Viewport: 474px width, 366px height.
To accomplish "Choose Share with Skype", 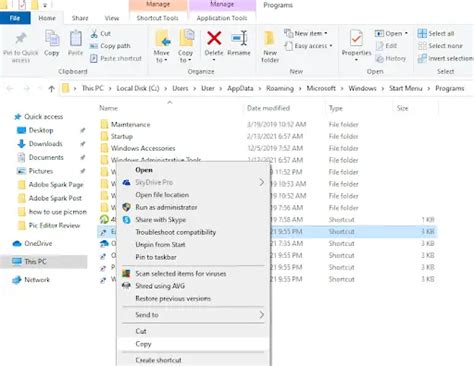I will [x=160, y=220].
